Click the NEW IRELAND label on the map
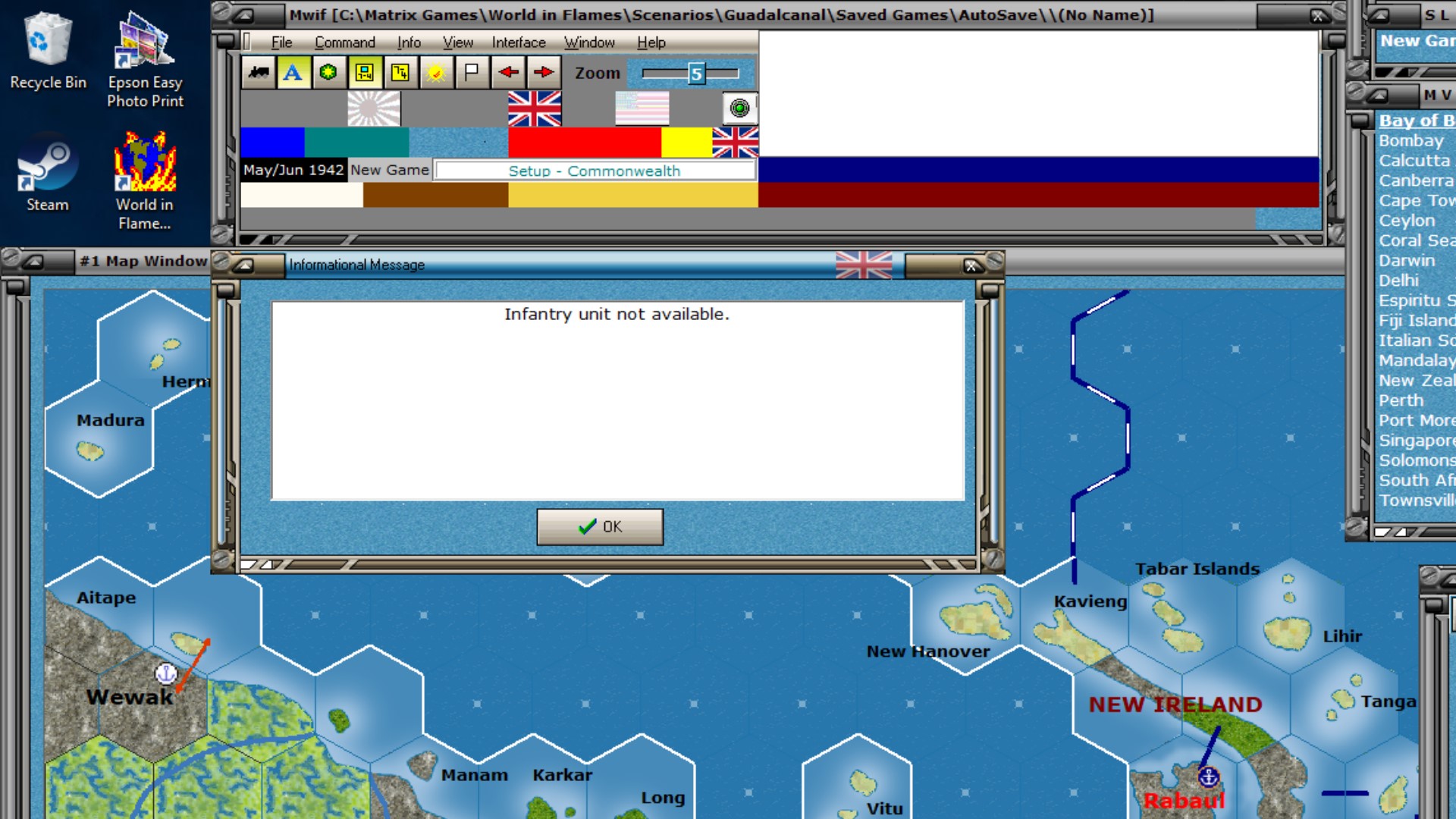 tap(1175, 704)
